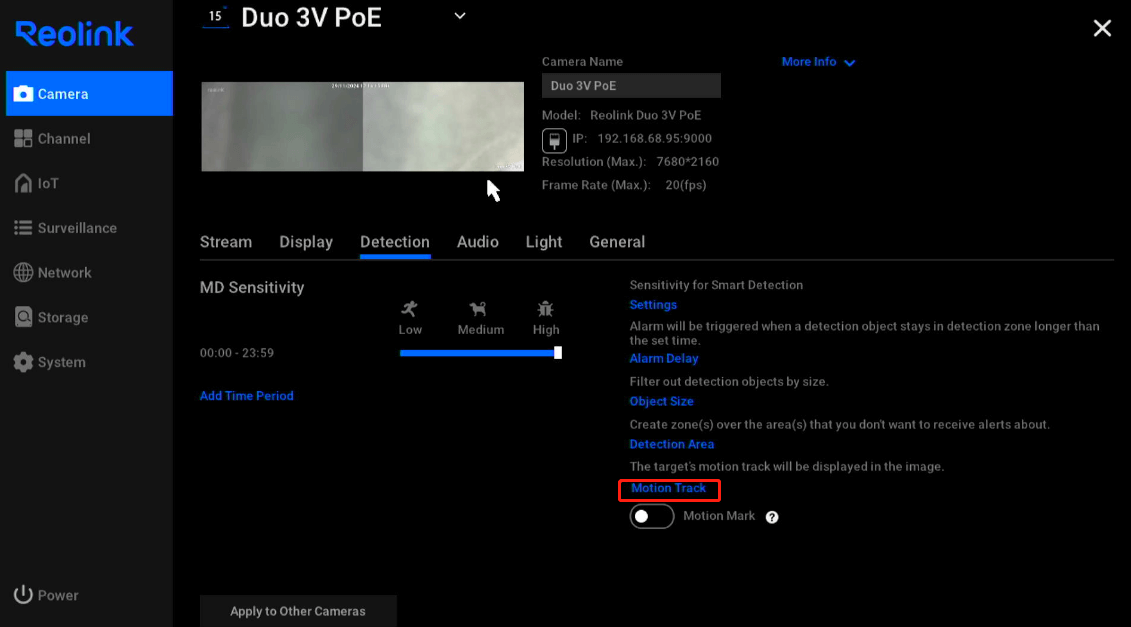
Task: Open the Surveillance list icon
Action: click(x=23, y=228)
